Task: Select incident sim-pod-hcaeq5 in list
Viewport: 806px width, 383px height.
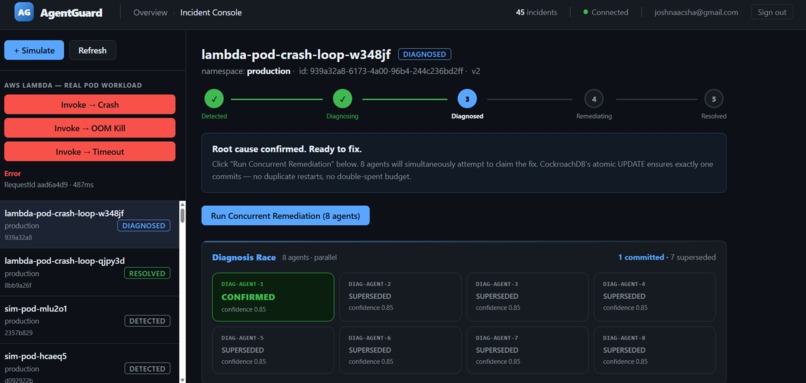Action: tap(89, 364)
